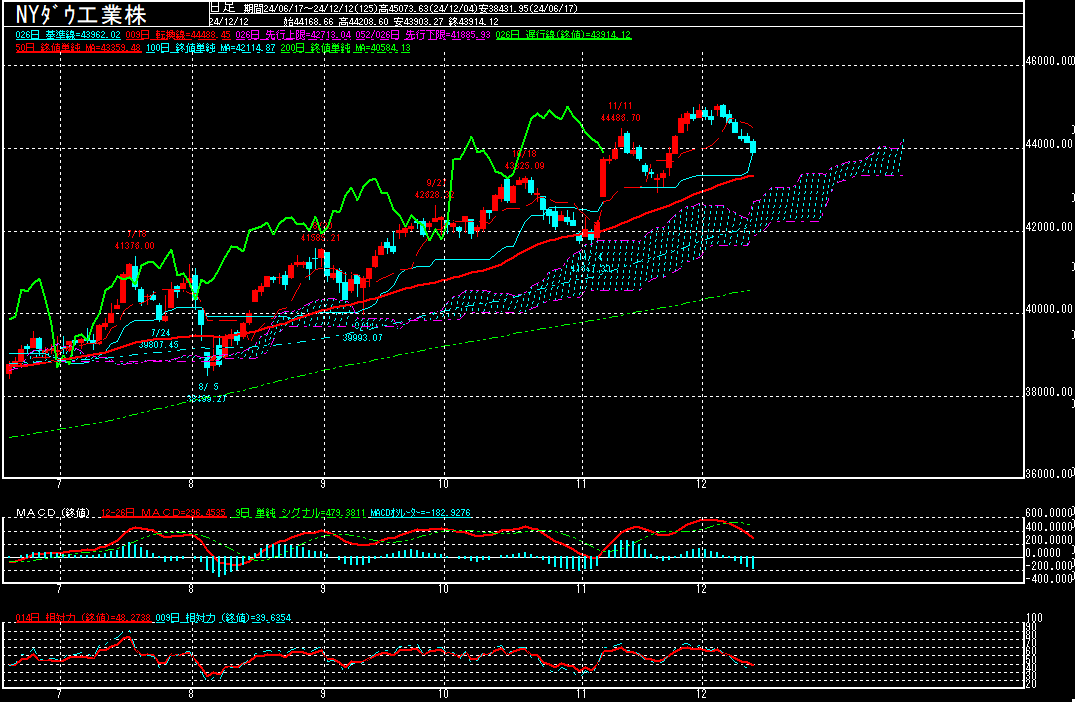Click the 7/24 low value 39807.45
The height and width of the screenshot is (702, 1076).
coord(159,345)
